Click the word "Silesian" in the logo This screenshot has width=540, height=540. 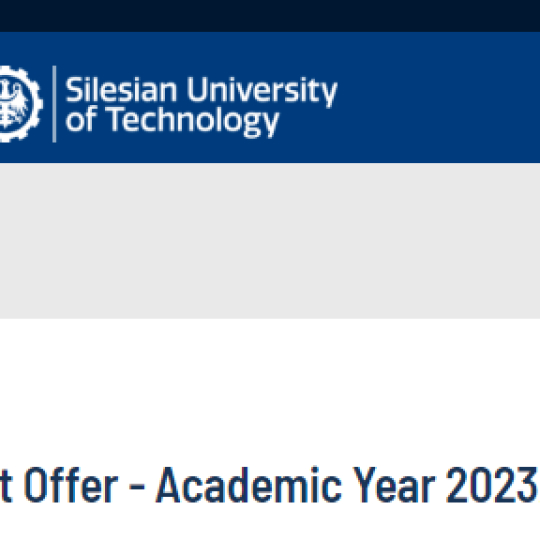[x=121, y=89]
